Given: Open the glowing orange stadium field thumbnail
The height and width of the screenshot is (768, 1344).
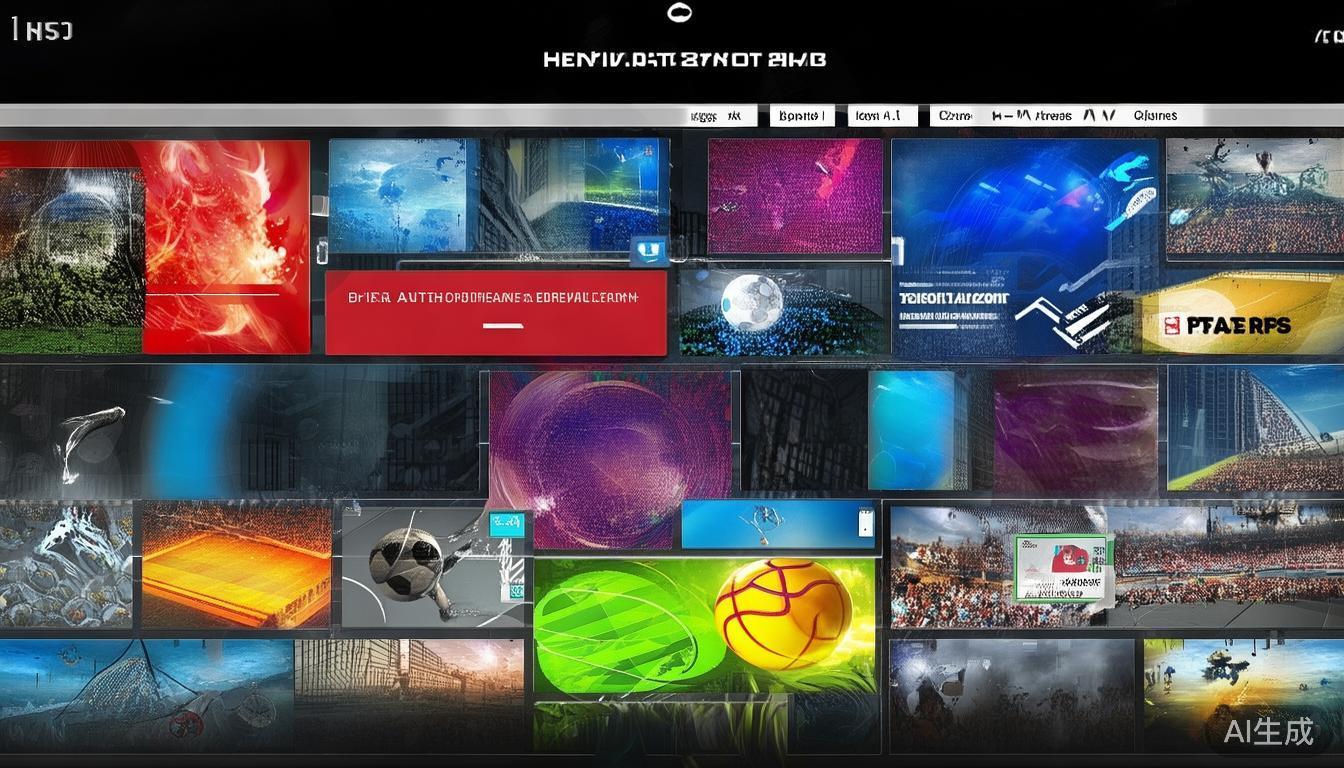Looking at the screenshot, I should coord(236,567).
